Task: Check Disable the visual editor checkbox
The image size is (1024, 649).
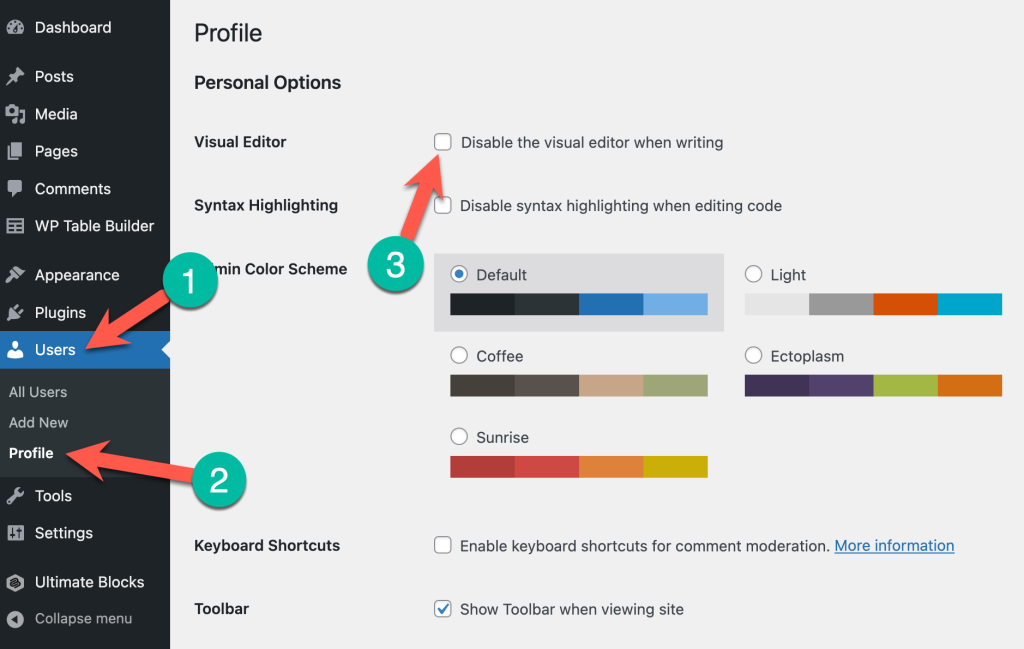Action: point(443,142)
